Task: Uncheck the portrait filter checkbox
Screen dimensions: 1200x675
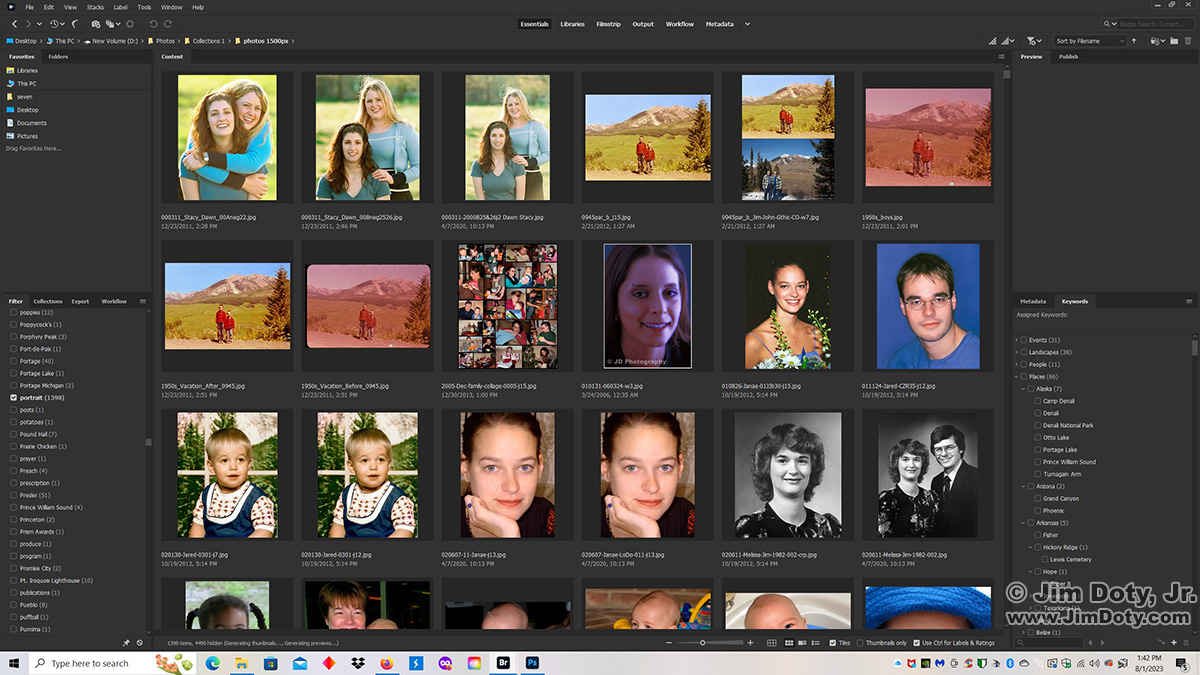Action: [13, 397]
